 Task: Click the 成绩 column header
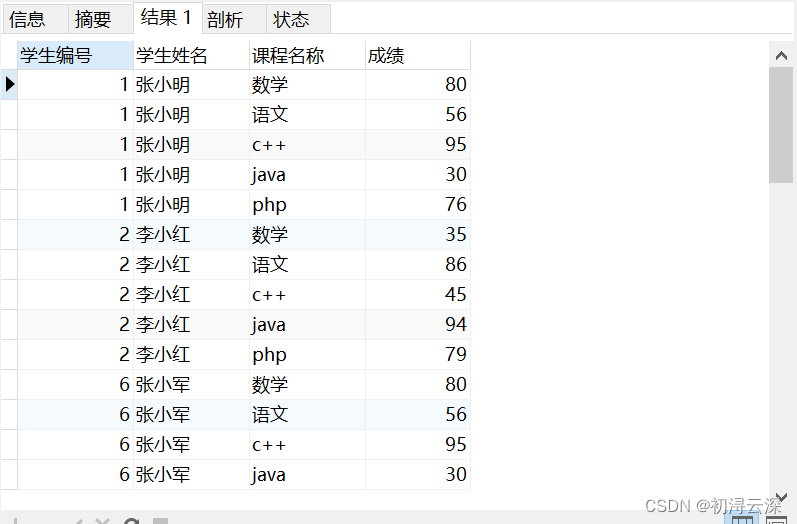(x=418, y=55)
